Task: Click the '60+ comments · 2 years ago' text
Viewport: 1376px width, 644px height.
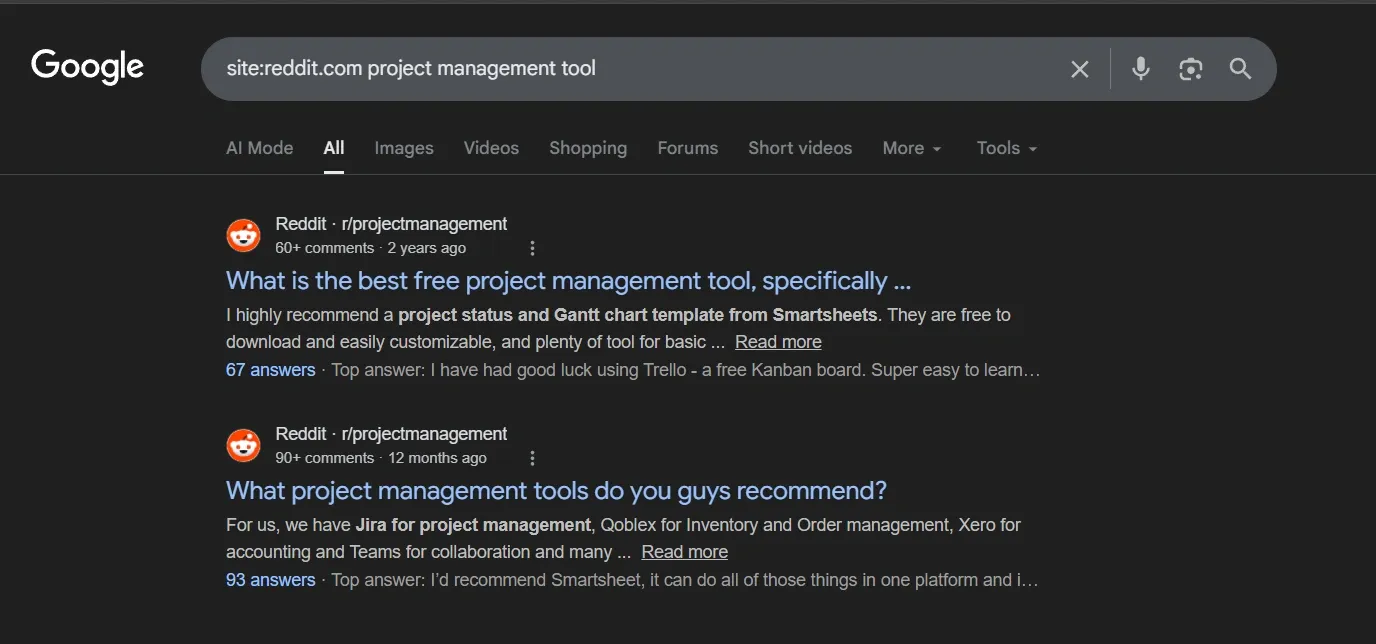Action: 370,248
